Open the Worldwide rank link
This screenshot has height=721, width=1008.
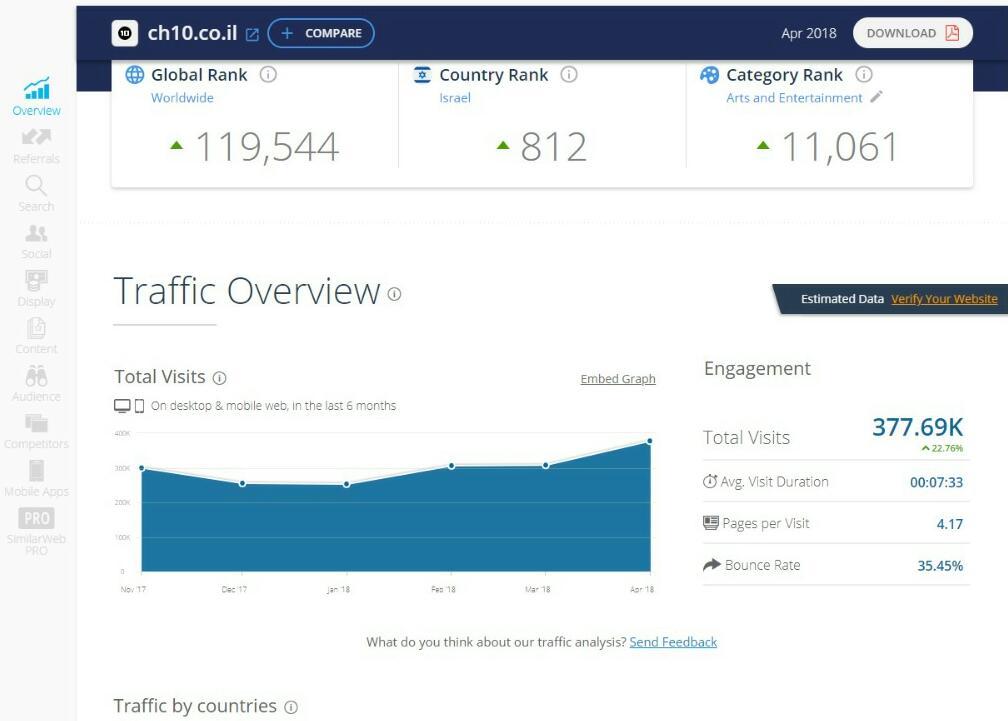pos(182,98)
